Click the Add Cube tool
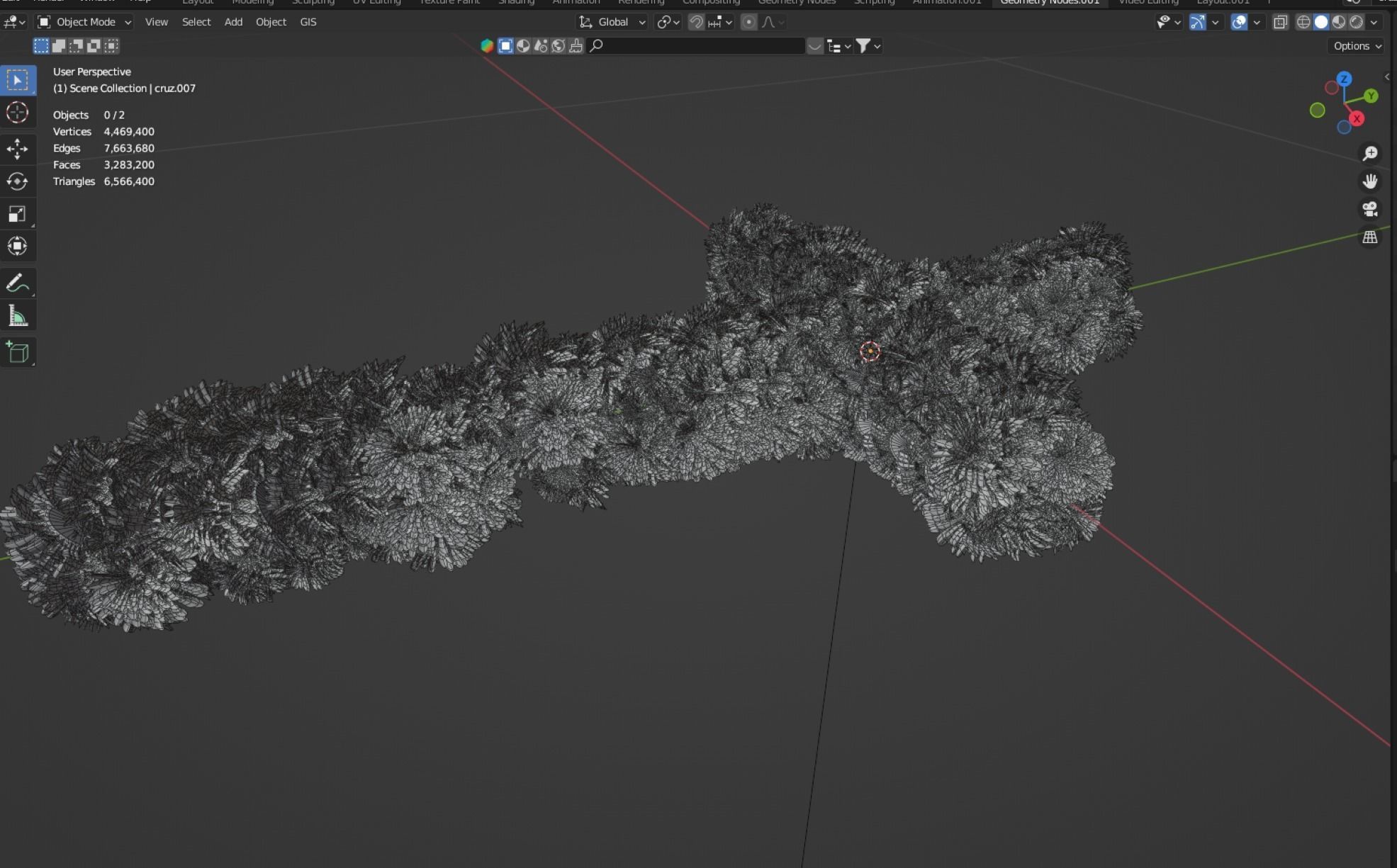The height and width of the screenshot is (868, 1397). [x=17, y=352]
